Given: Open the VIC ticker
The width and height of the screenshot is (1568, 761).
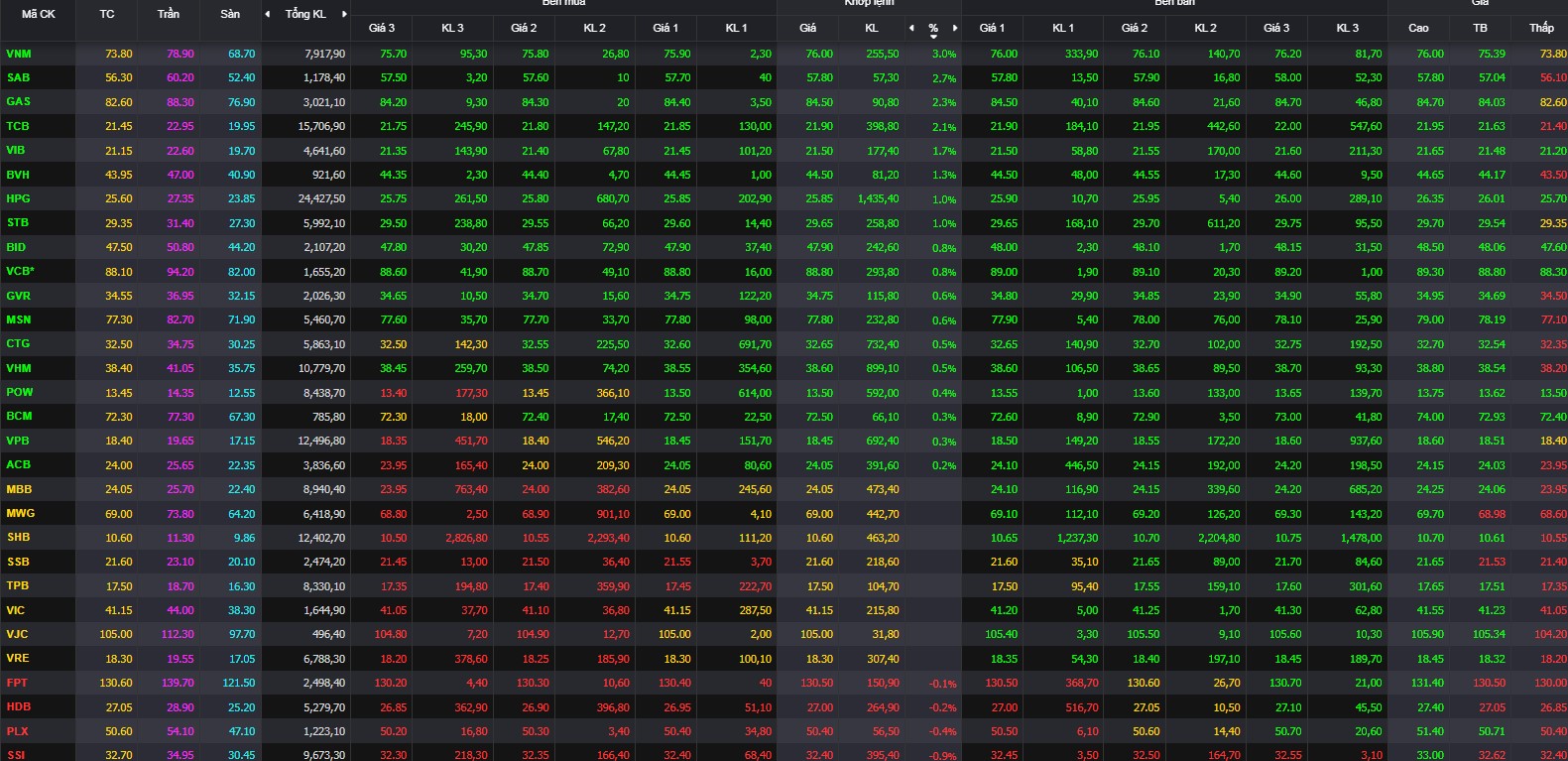Looking at the screenshot, I should 16,610.
